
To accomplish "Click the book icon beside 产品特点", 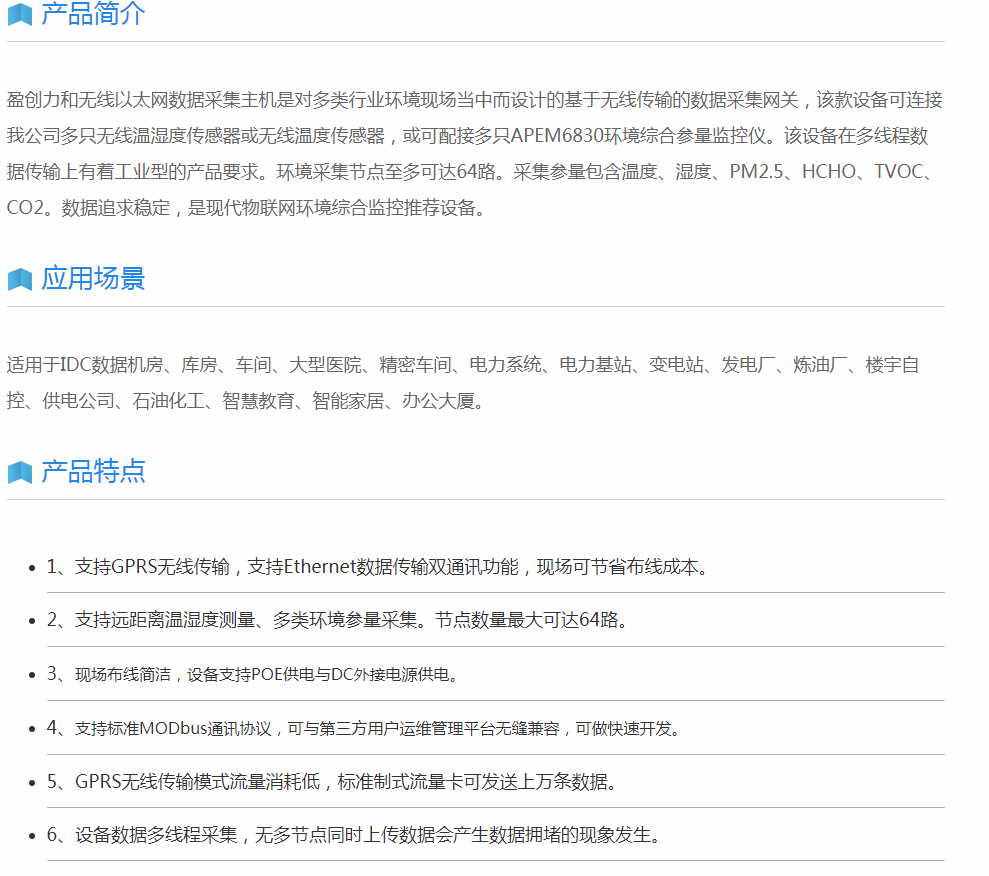I will (x=20, y=472).
